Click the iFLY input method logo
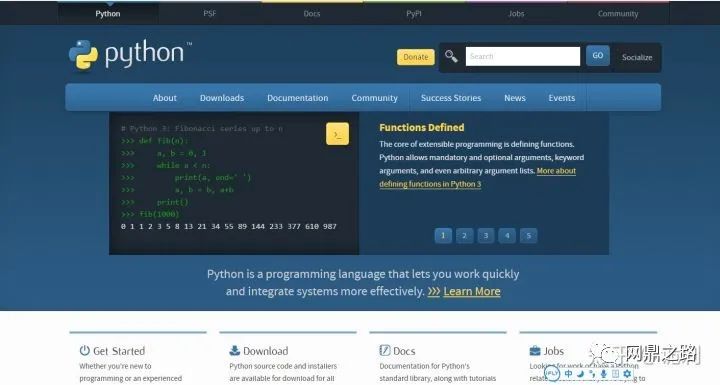720x385 pixels. 552,374
